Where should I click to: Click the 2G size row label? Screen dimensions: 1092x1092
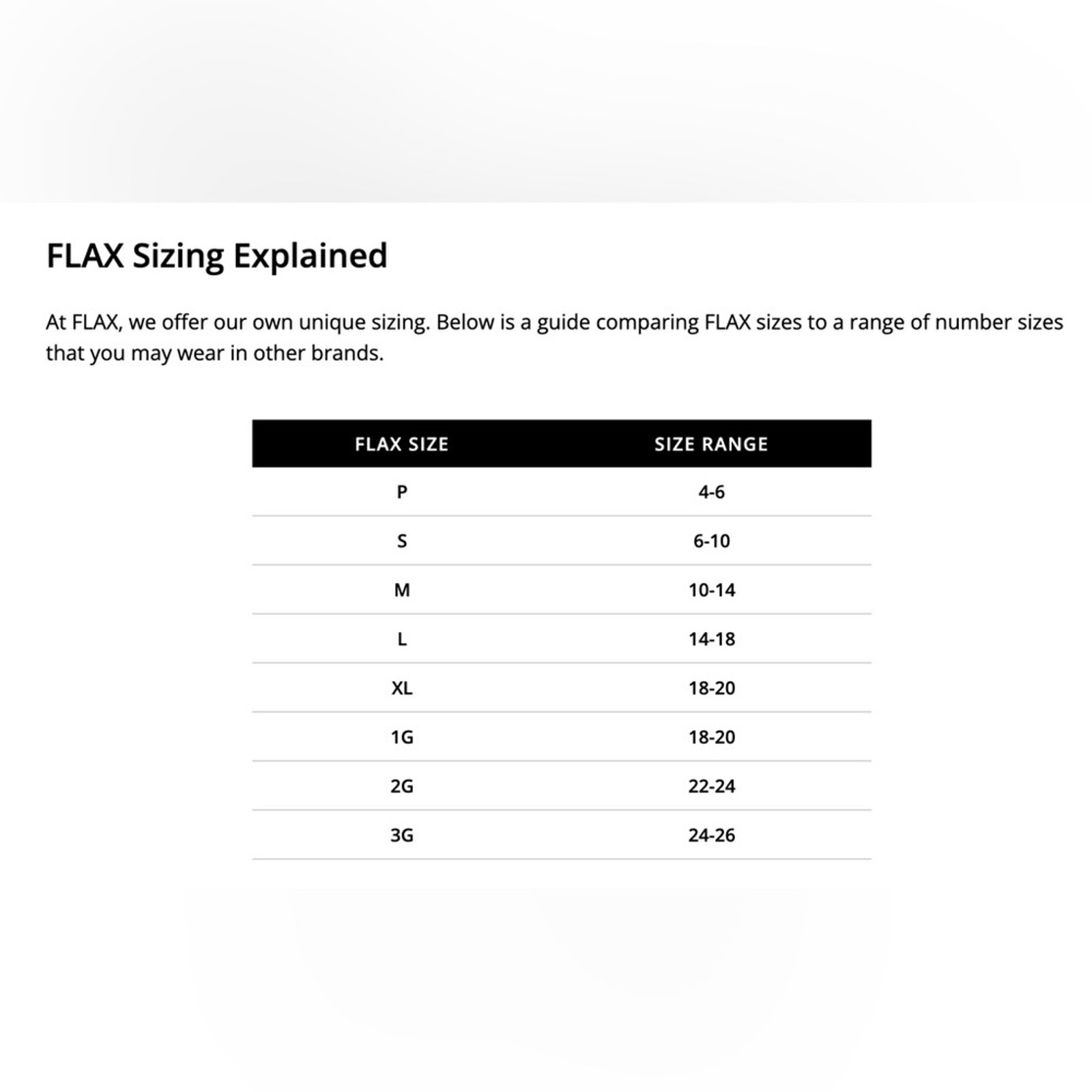tap(402, 786)
